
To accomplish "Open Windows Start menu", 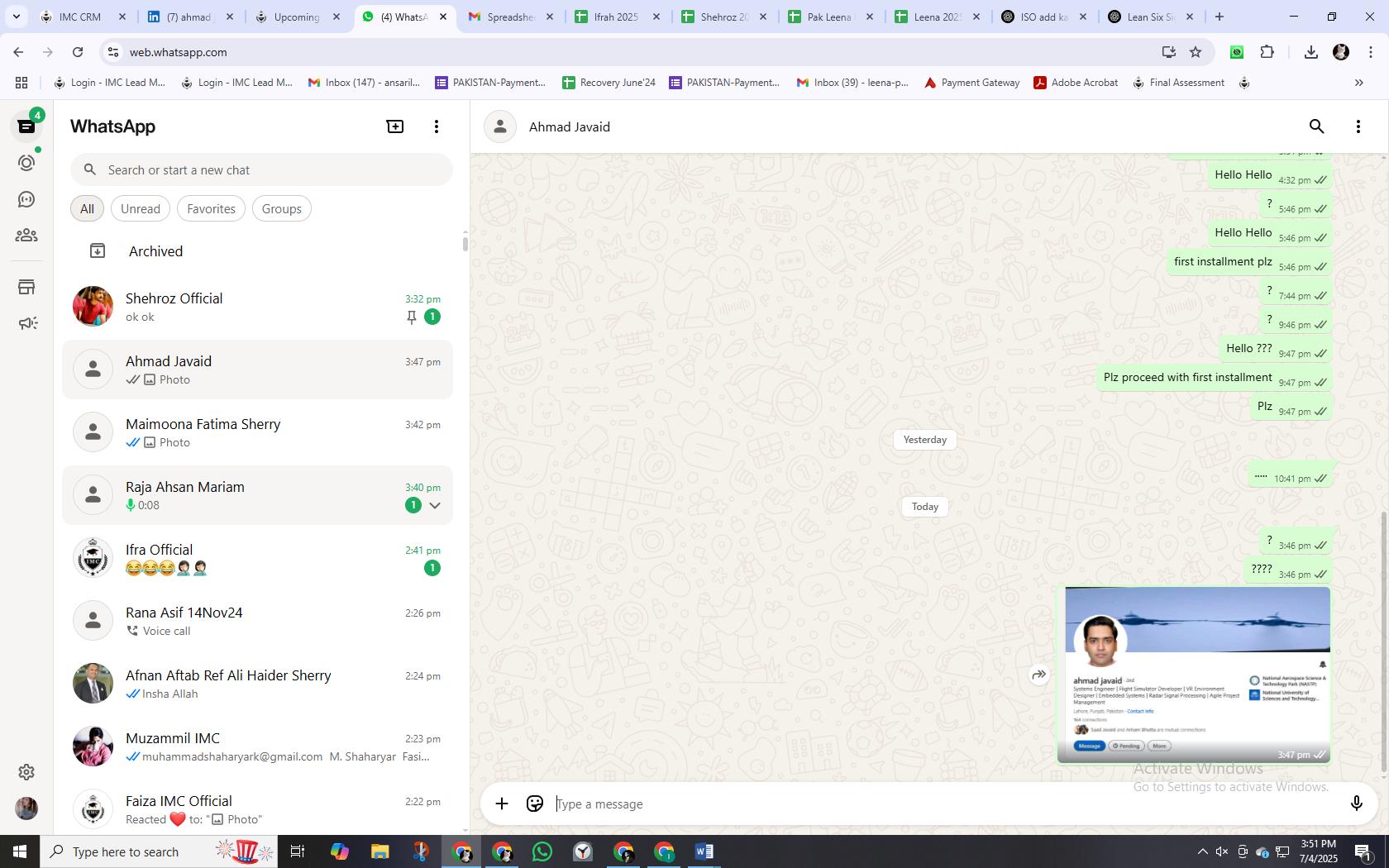I will click(x=20, y=851).
